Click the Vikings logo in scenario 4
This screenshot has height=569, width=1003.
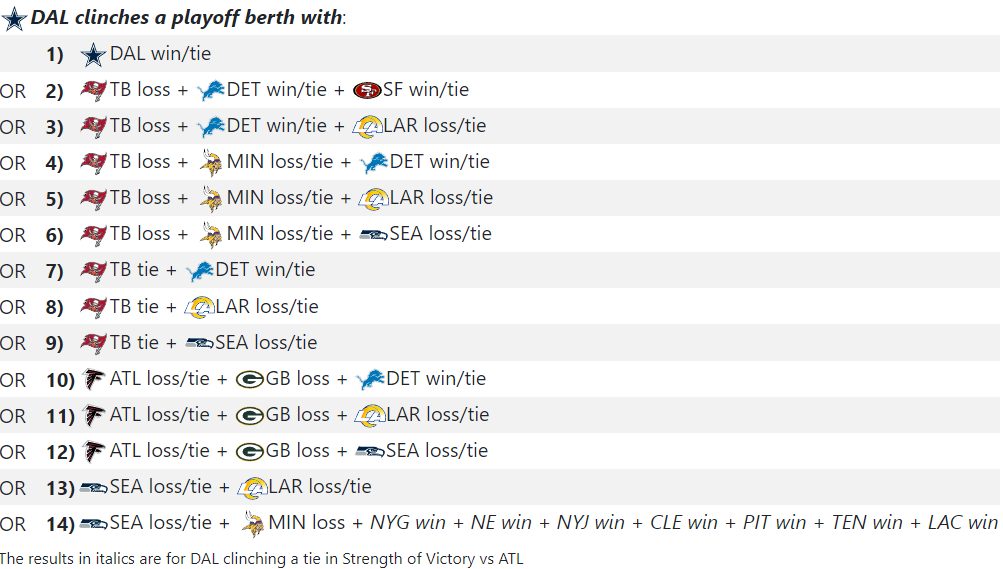(211, 162)
